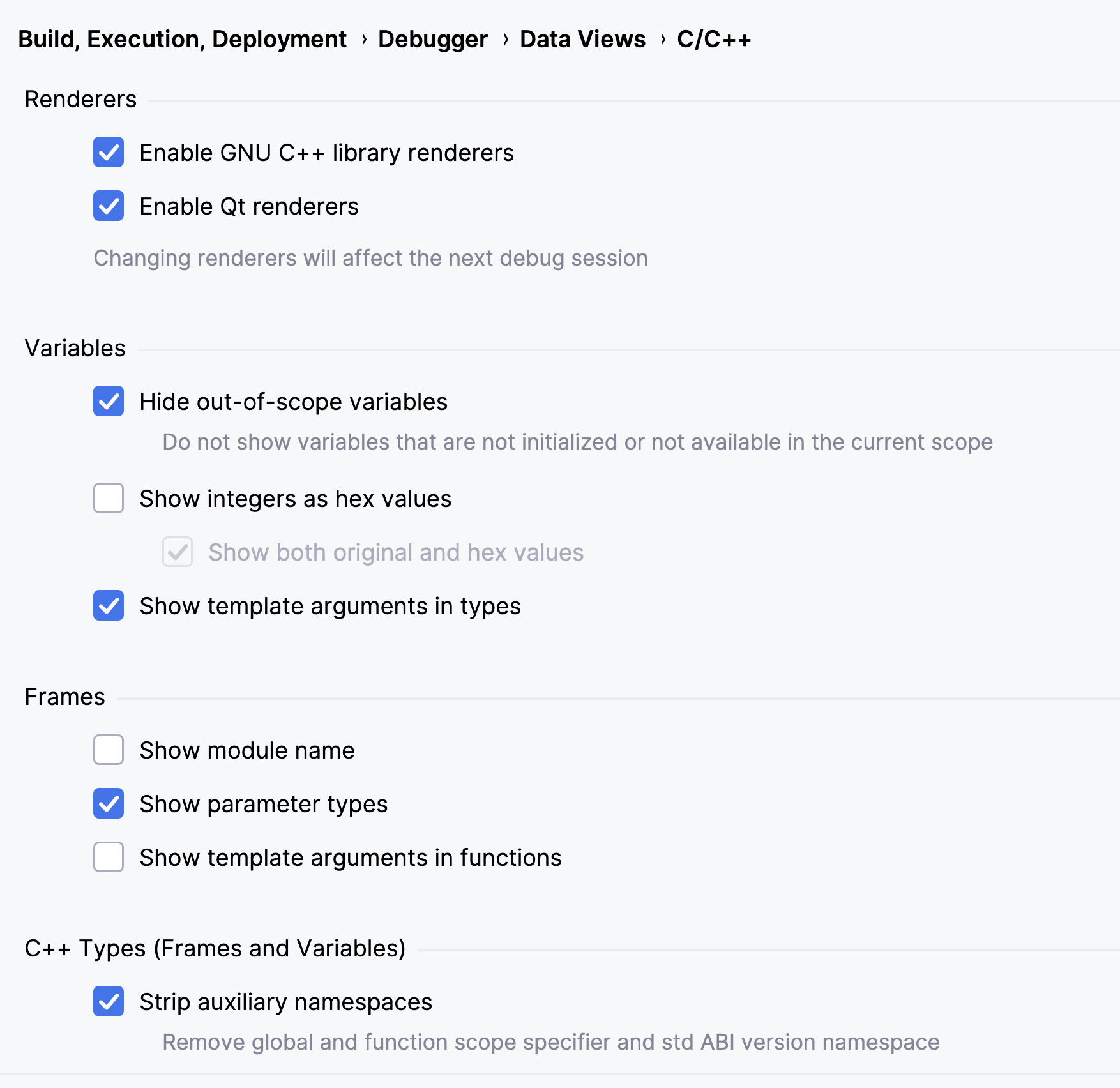Go to "Data Views" via breadcrumb
The image size is (1120, 1088).
(580, 39)
